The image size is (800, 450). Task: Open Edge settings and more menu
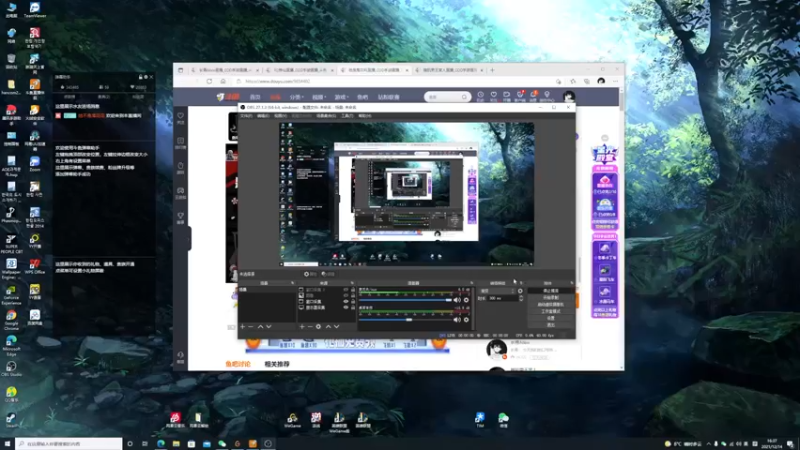point(615,81)
